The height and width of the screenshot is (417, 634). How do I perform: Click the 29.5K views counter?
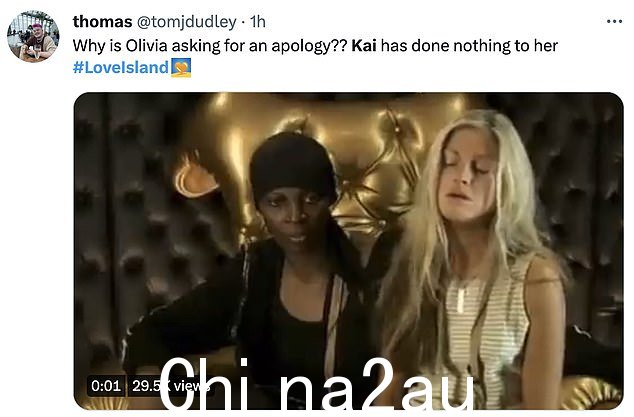point(170,386)
